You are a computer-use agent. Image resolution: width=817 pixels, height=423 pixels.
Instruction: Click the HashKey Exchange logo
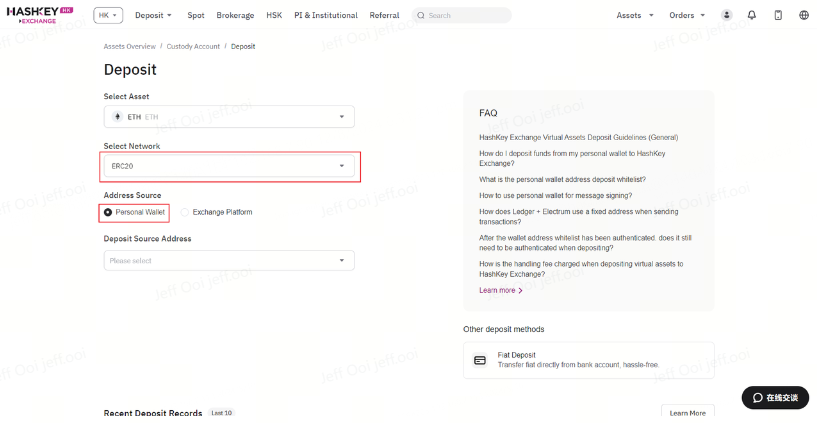click(x=40, y=15)
